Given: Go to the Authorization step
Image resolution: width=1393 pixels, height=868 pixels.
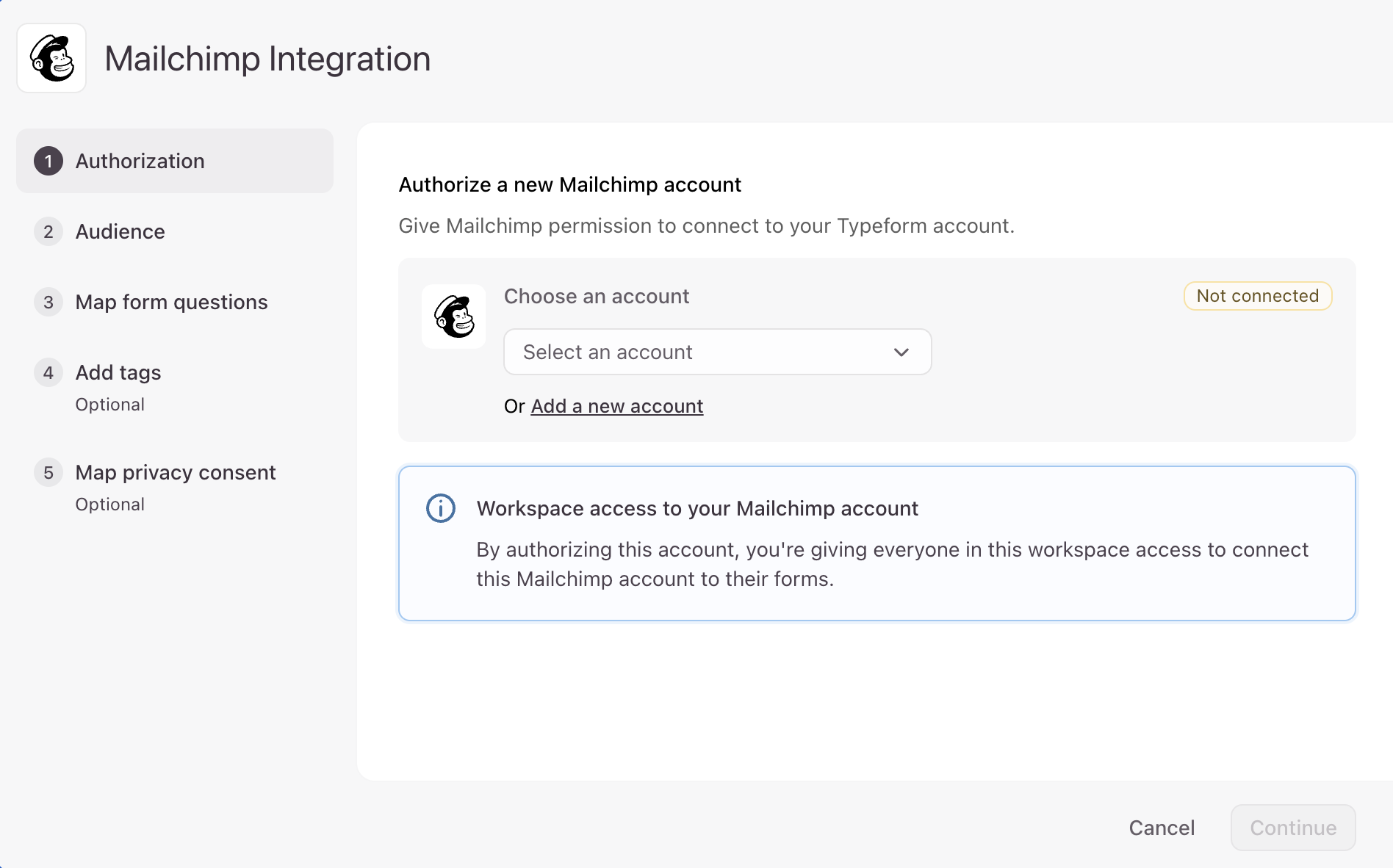Looking at the screenshot, I should (x=175, y=161).
